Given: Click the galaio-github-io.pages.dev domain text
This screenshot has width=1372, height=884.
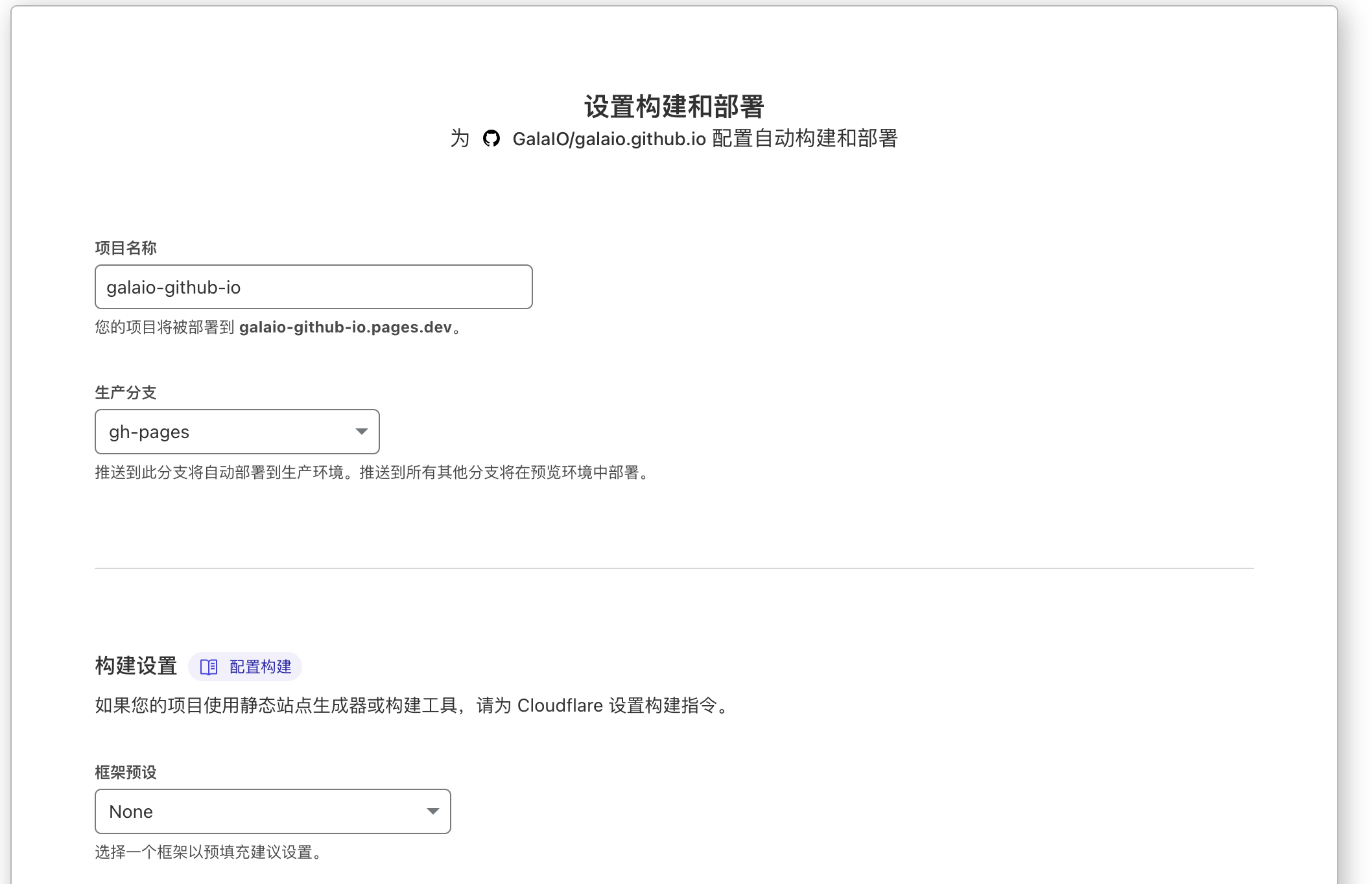Looking at the screenshot, I should [345, 327].
